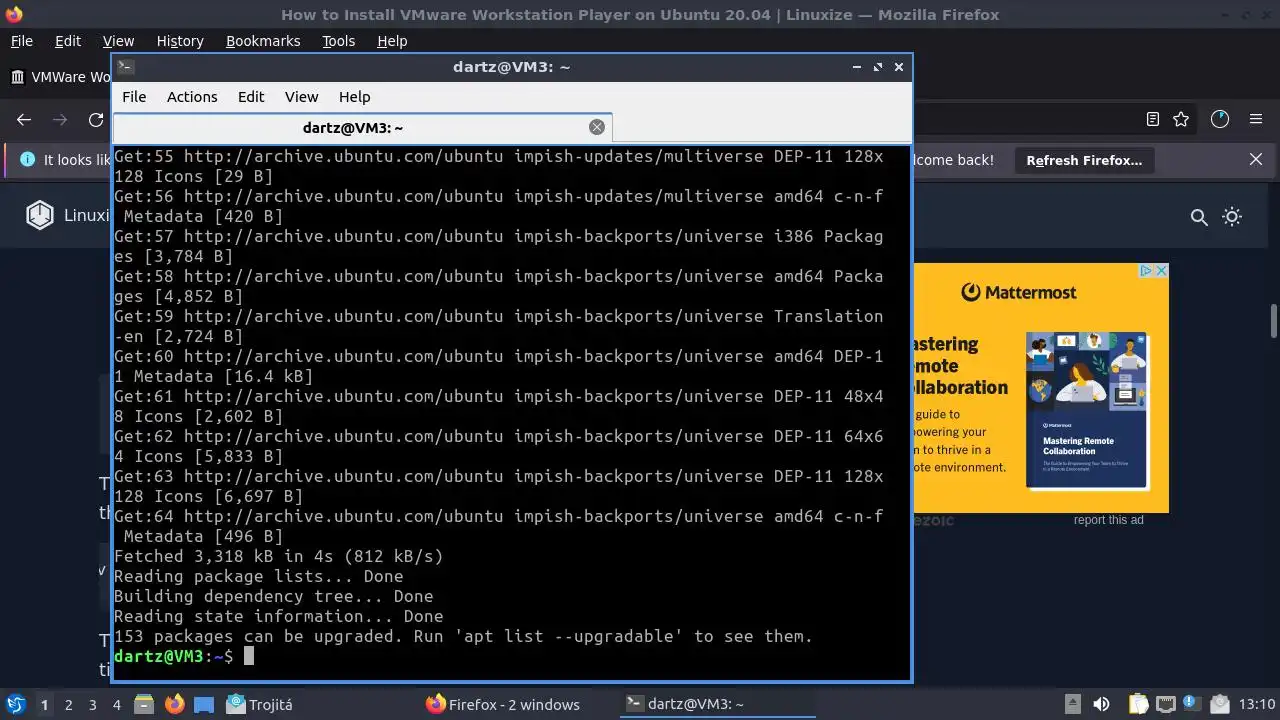
Task: Toggle Linuxize light/dark theme
Action: pyautogui.click(x=1232, y=217)
